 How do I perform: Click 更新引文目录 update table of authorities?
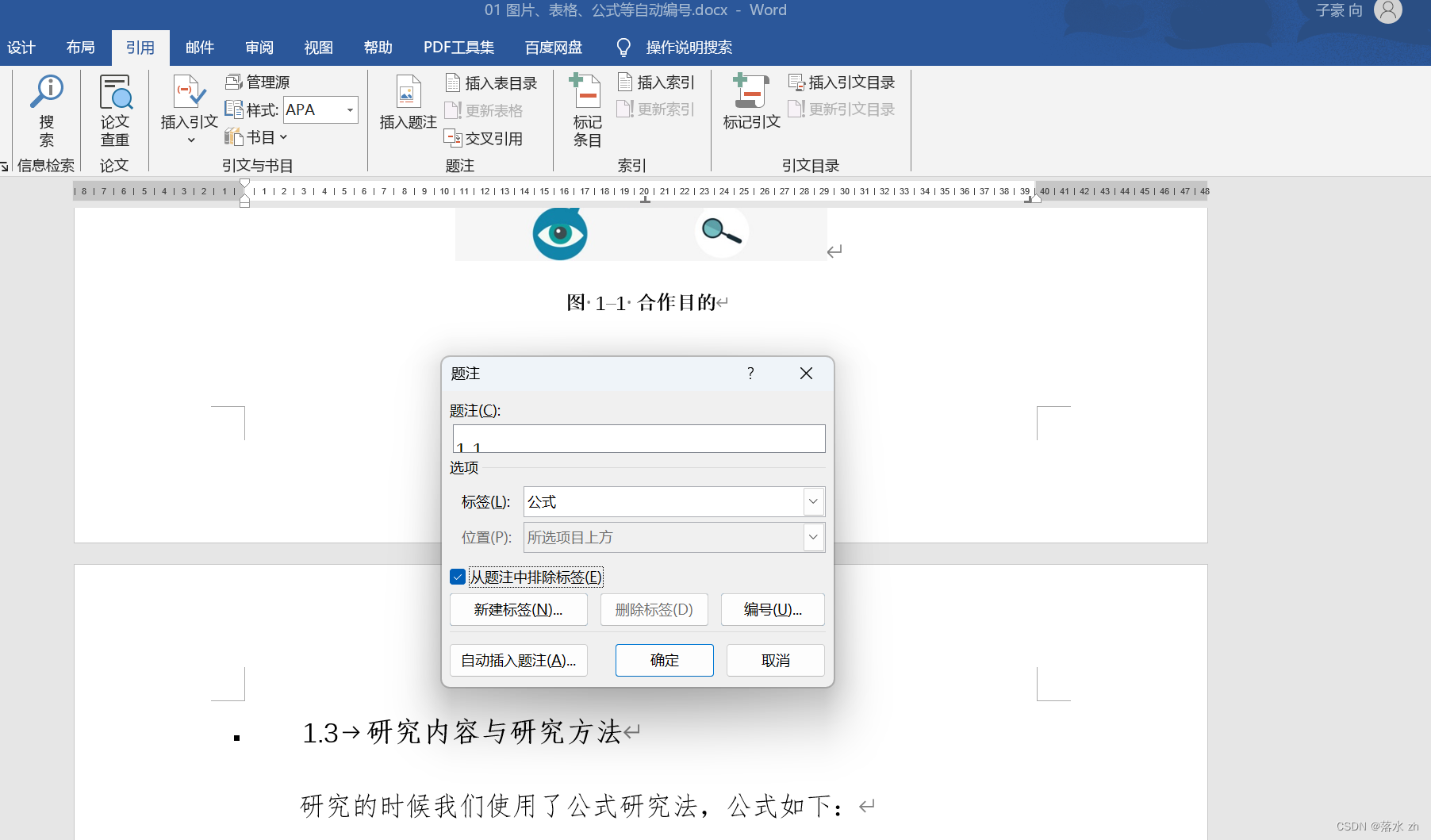click(x=842, y=109)
